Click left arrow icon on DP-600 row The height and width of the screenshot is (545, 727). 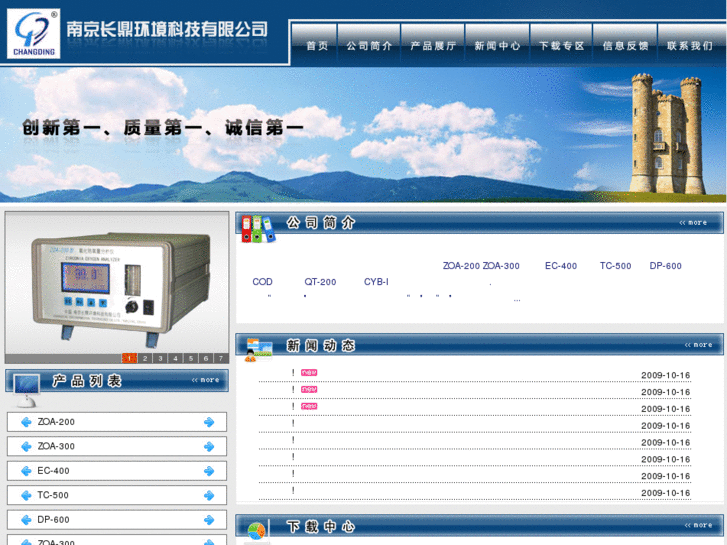pyautogui.click(x=26, y=520)
